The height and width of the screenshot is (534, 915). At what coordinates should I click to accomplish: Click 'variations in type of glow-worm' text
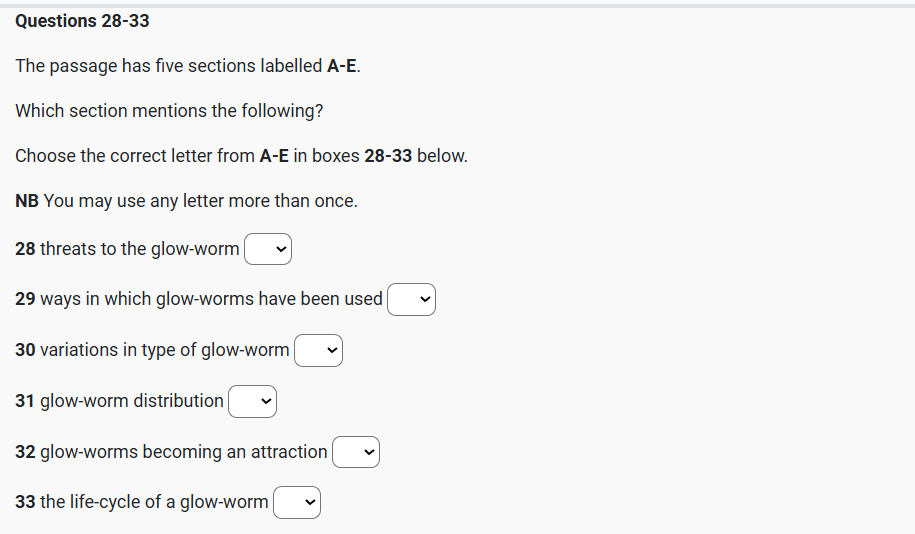(x=164, y=350)
